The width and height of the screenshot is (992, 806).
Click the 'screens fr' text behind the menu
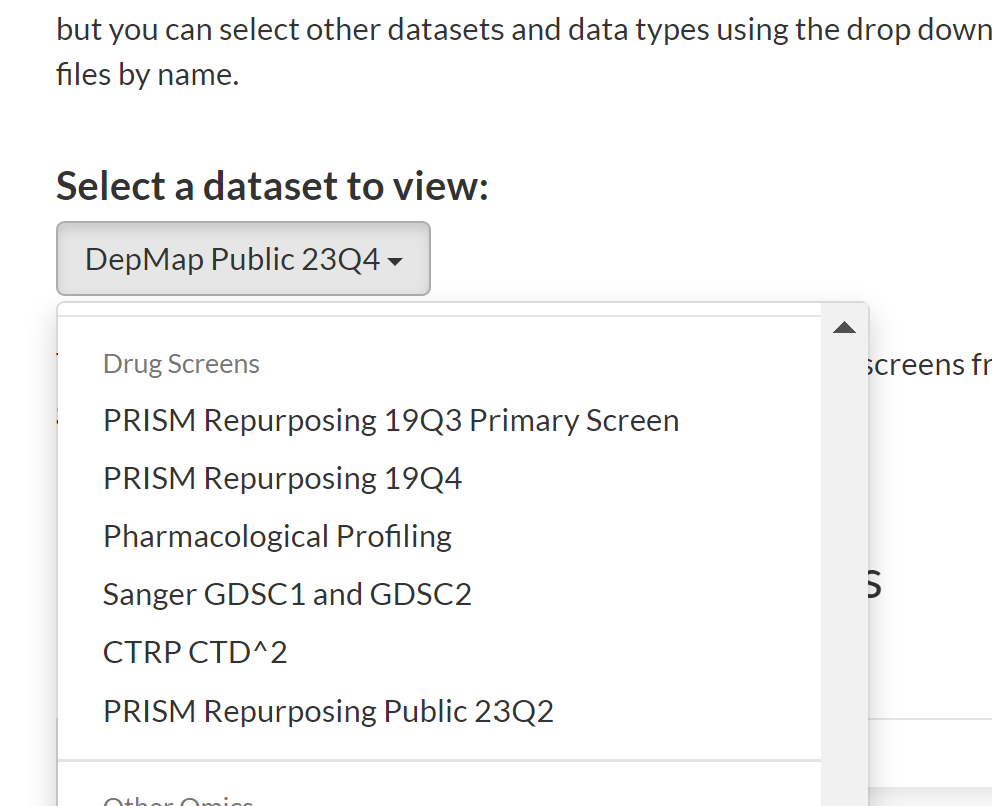coord(928,364)
